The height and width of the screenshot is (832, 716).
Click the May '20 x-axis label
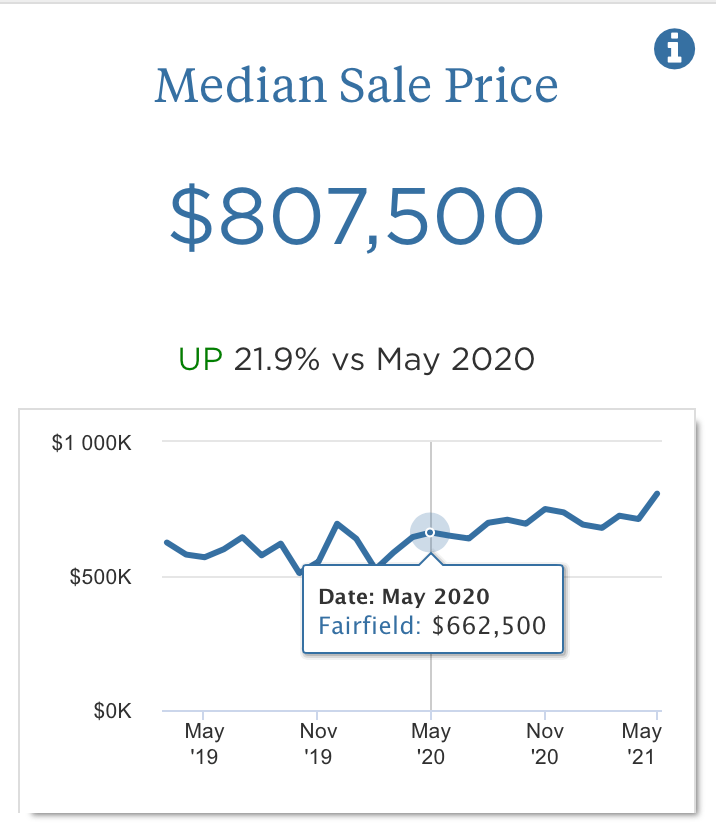point(431,744)
